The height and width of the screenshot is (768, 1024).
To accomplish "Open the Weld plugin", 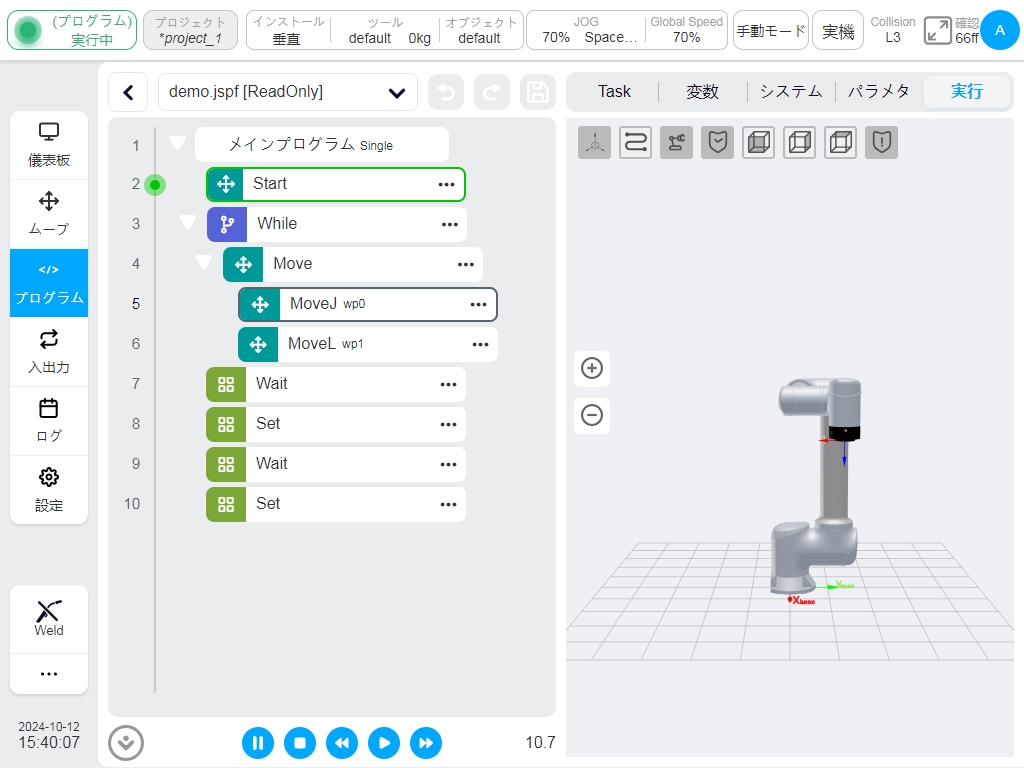I will (49, 618).
